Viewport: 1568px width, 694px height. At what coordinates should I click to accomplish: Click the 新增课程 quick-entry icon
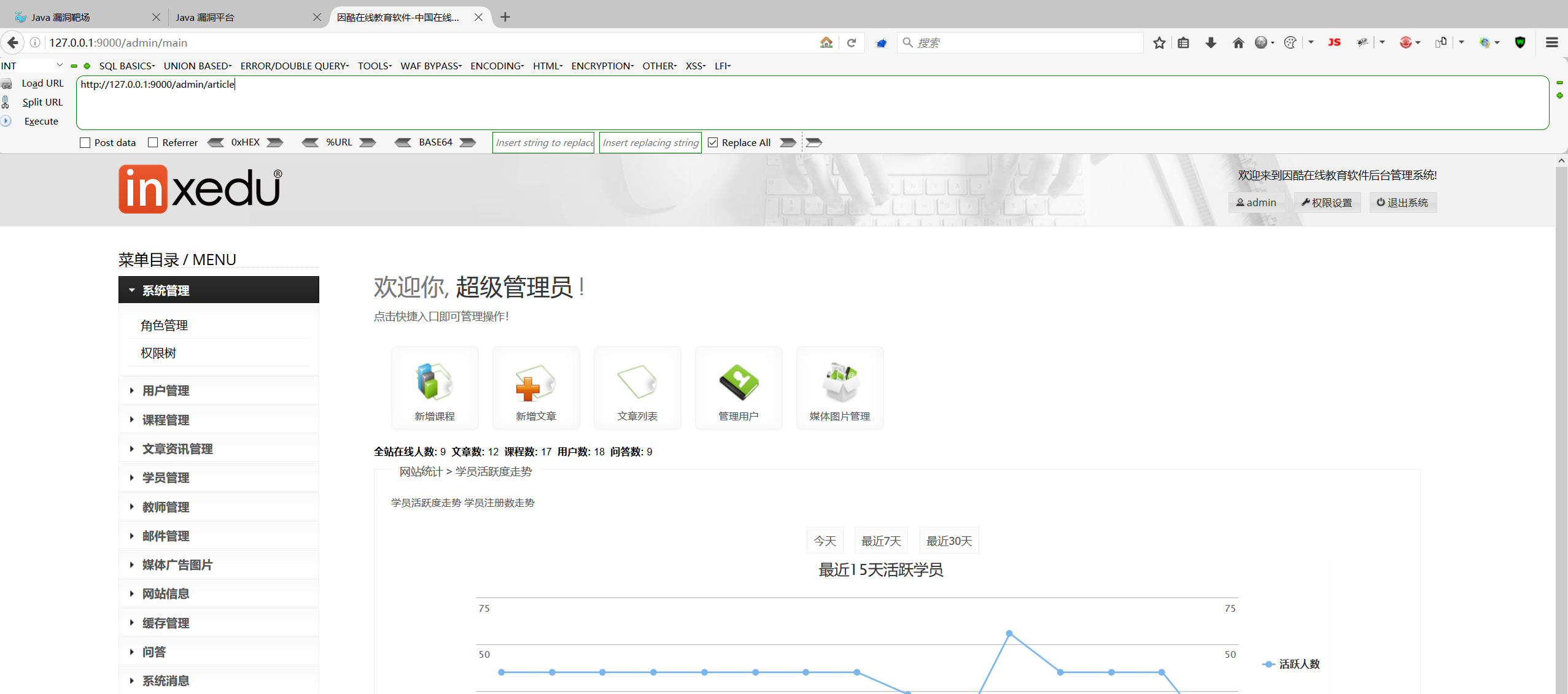point(434,382)
